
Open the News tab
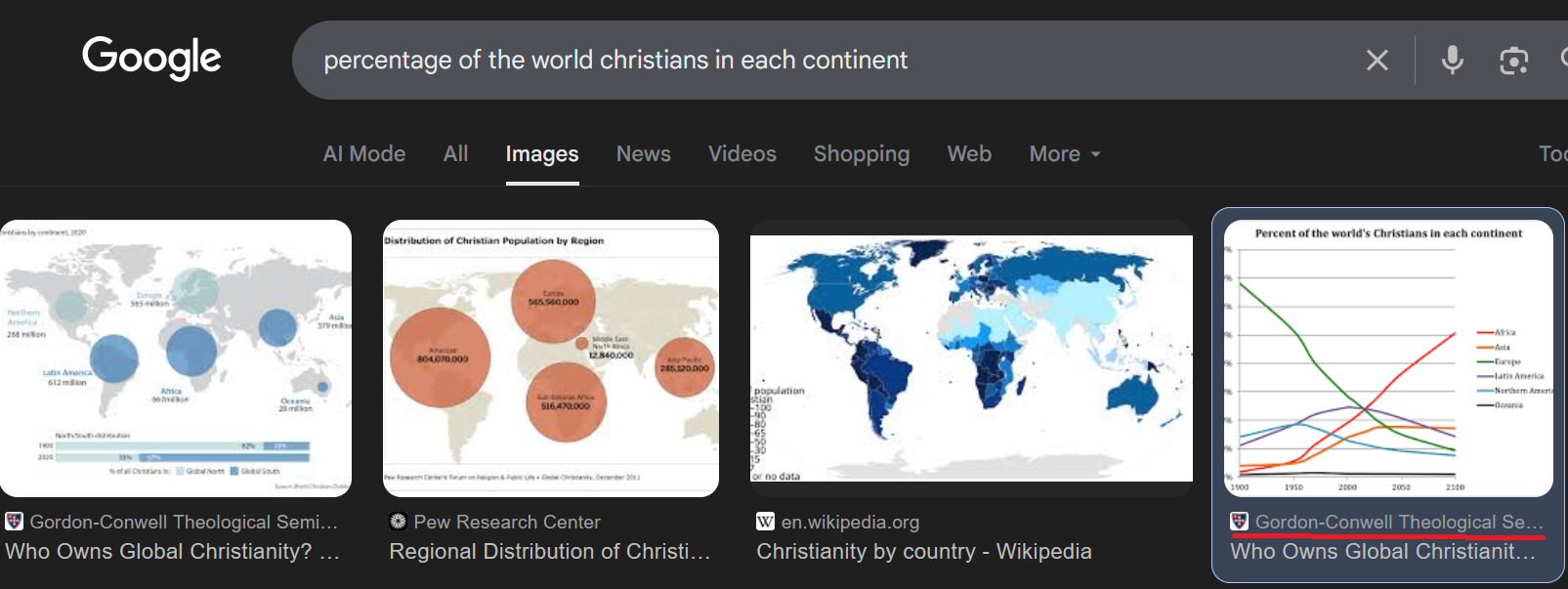point(644,154)
